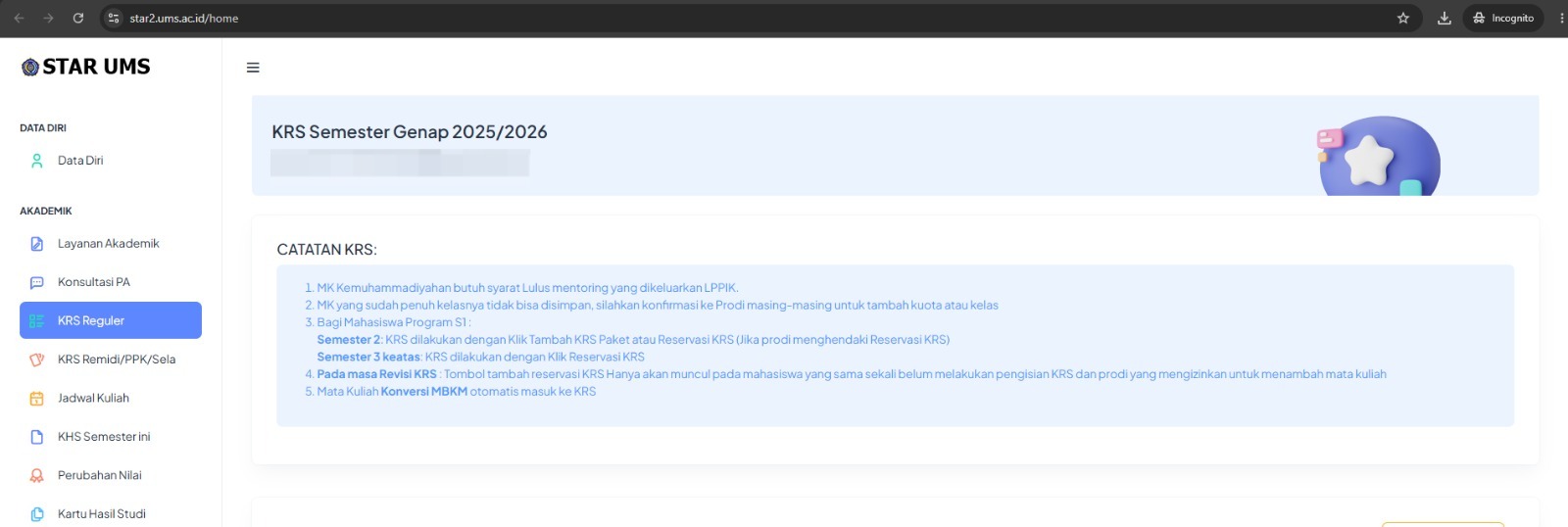Click the Kartu Hasil Studi copy icon
Screen dimensions: 1568x527
[x=37, y=514]
